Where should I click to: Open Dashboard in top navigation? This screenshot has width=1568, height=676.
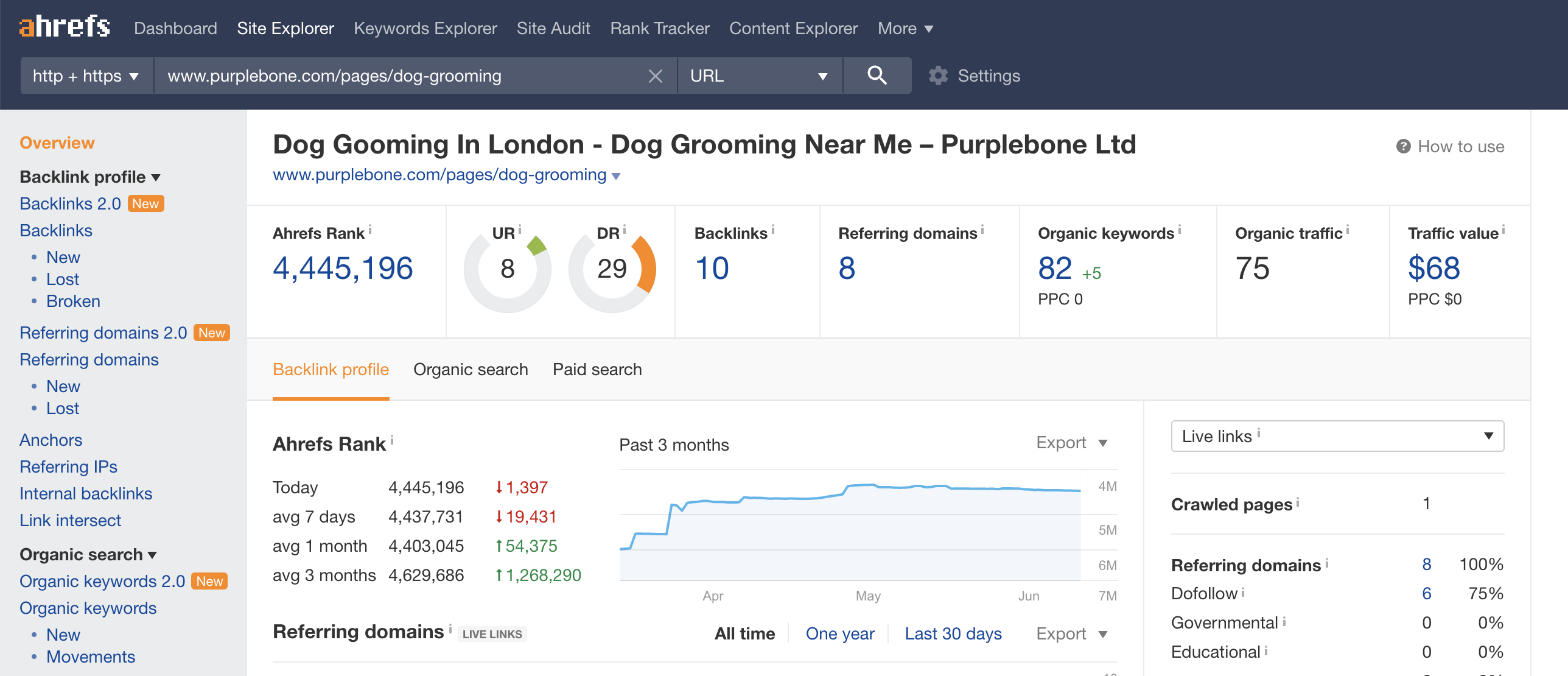175,28
